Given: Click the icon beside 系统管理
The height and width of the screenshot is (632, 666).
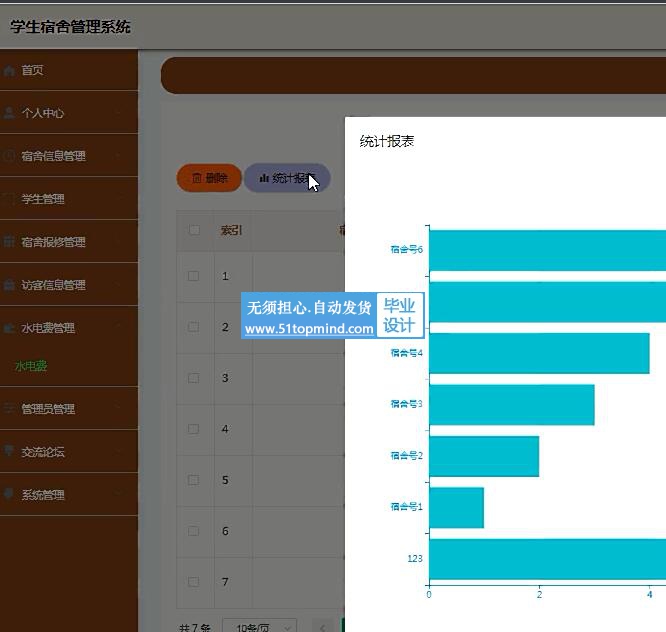Looking at the screenshot, I should click(10, 495).
